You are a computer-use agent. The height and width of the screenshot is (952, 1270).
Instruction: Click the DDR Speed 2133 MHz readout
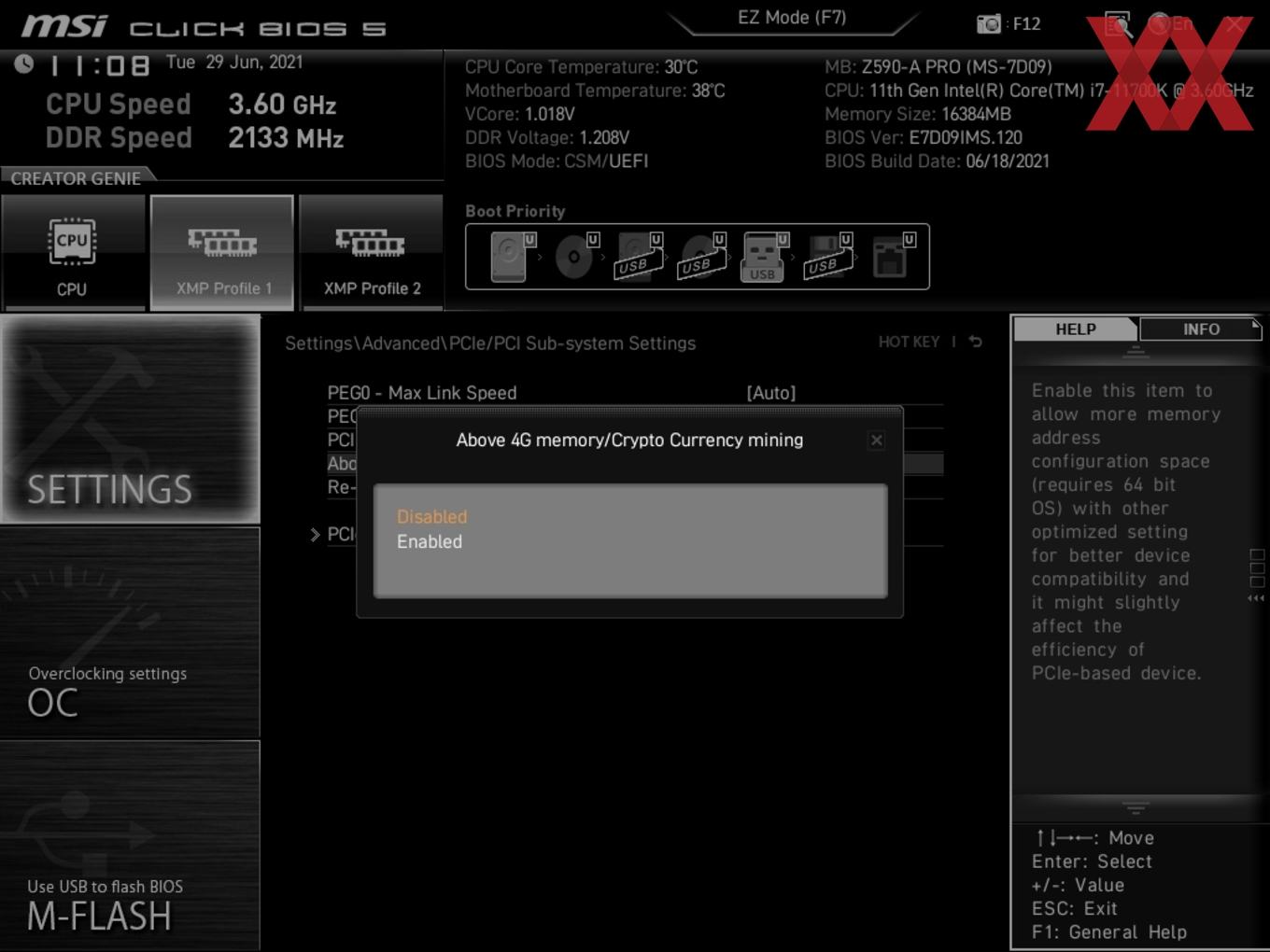(194, 138)
